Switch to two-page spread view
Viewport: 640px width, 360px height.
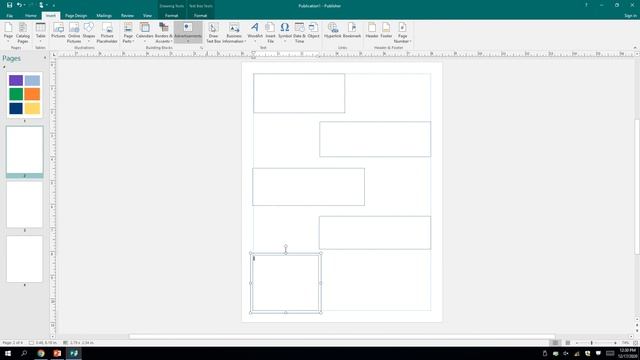point(568,343)
